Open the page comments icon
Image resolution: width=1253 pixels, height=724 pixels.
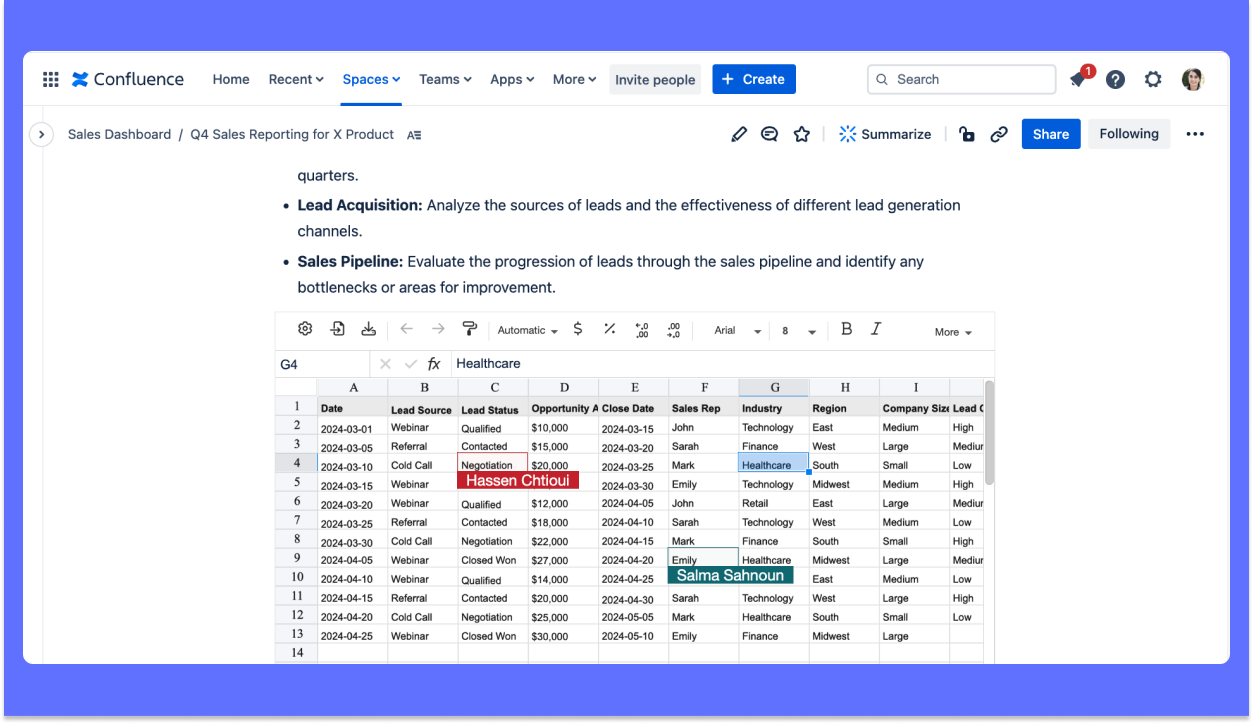(769, 134)
